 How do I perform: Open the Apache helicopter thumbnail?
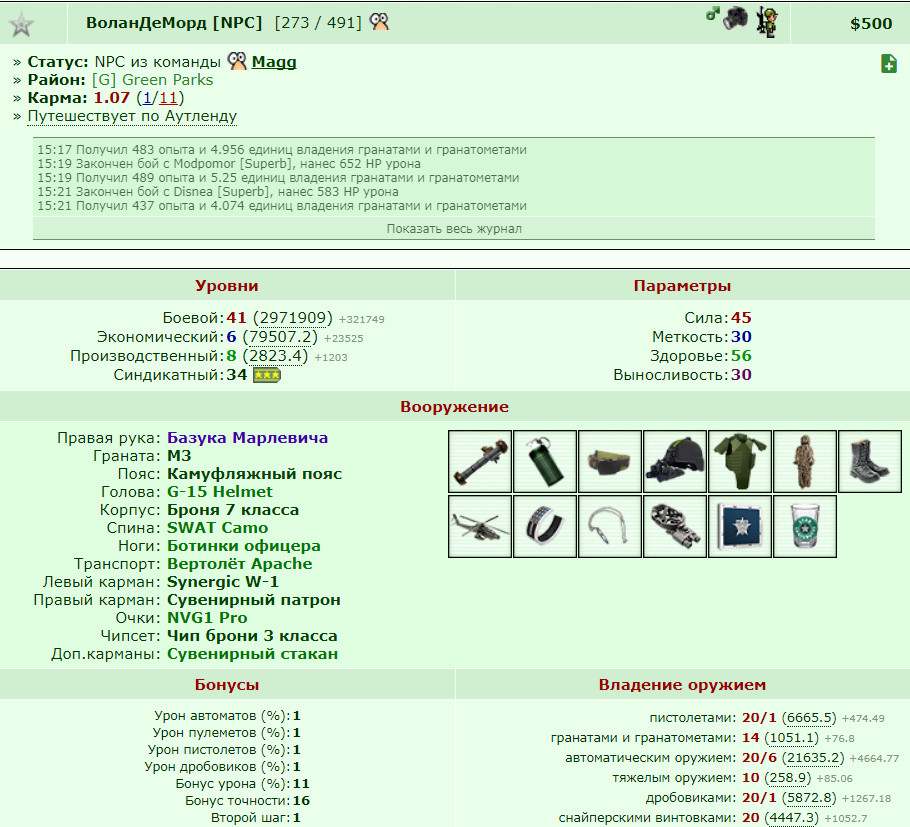[480, 526]
